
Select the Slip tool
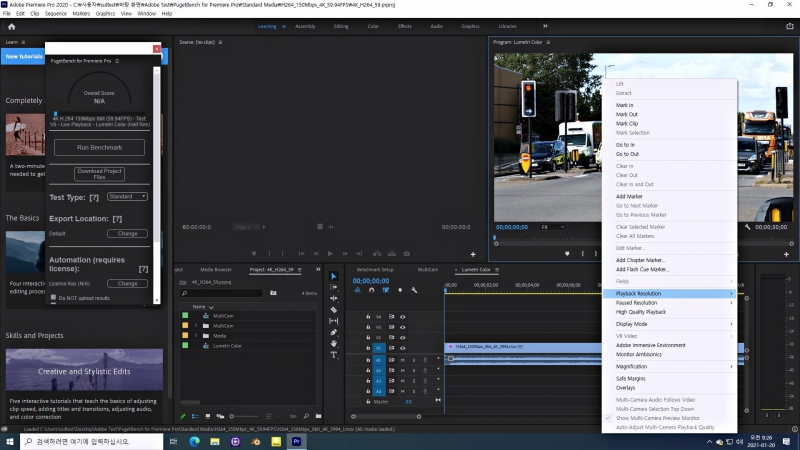pos(334,321)
